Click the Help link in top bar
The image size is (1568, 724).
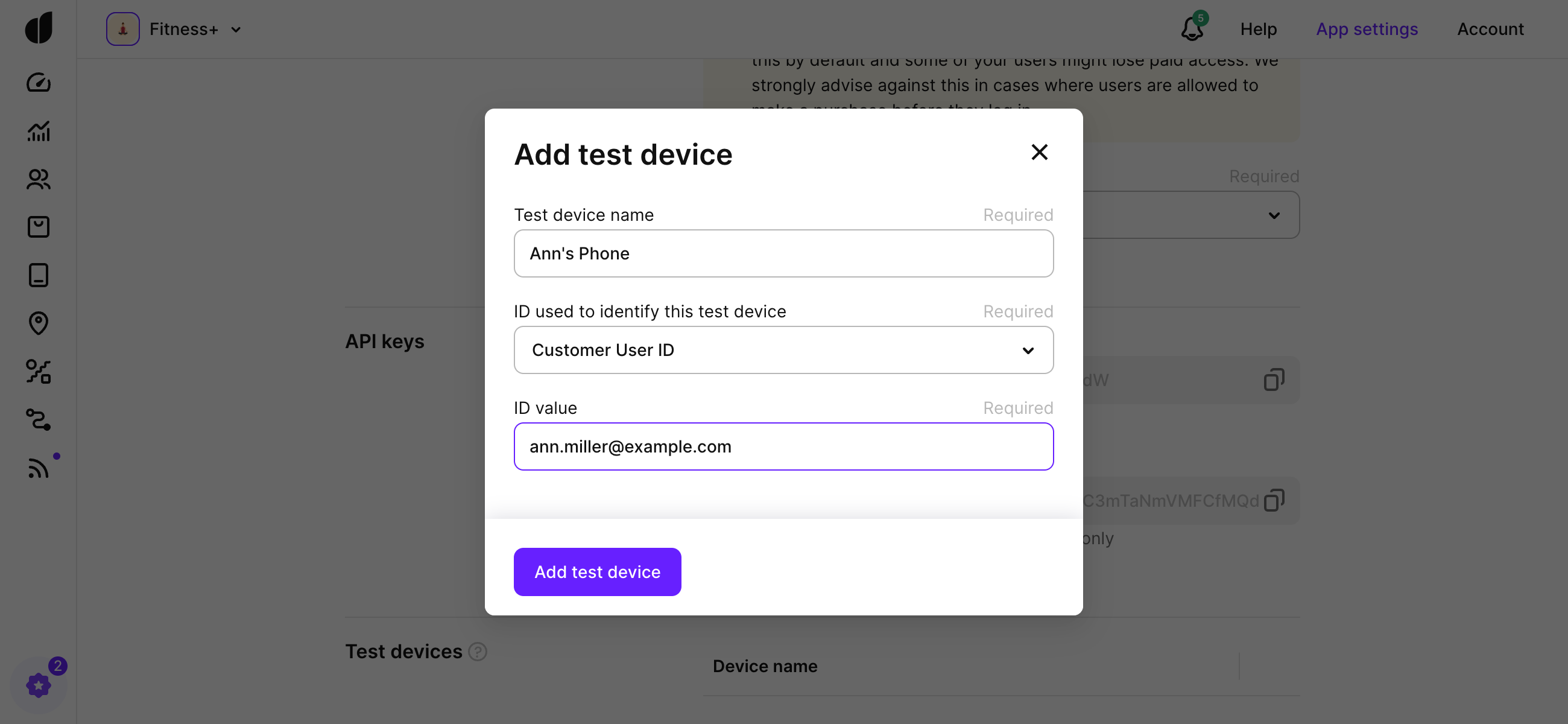pos(1258,28)
